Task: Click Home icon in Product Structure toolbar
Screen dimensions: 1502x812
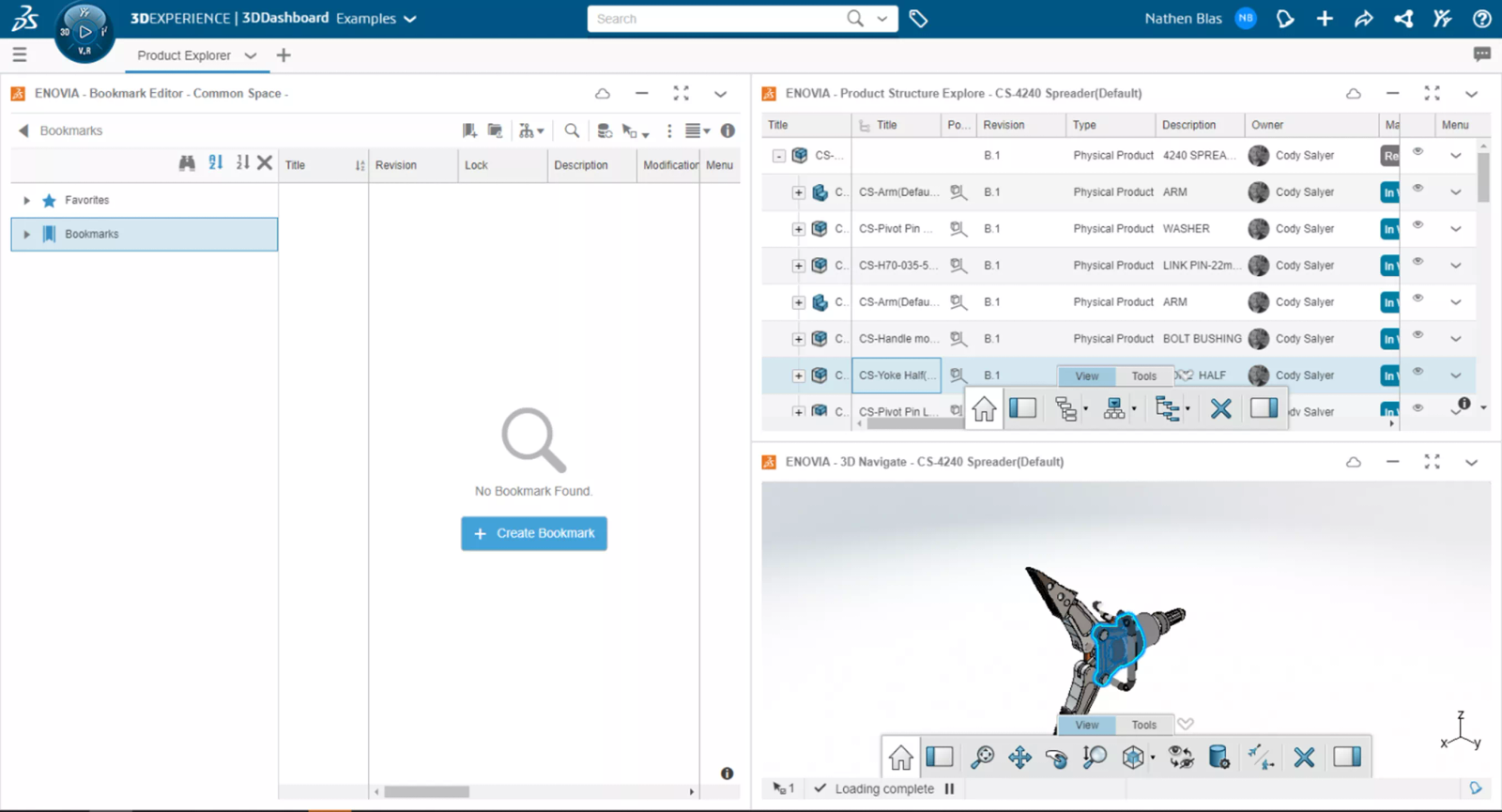Action: tap(984, 409)
